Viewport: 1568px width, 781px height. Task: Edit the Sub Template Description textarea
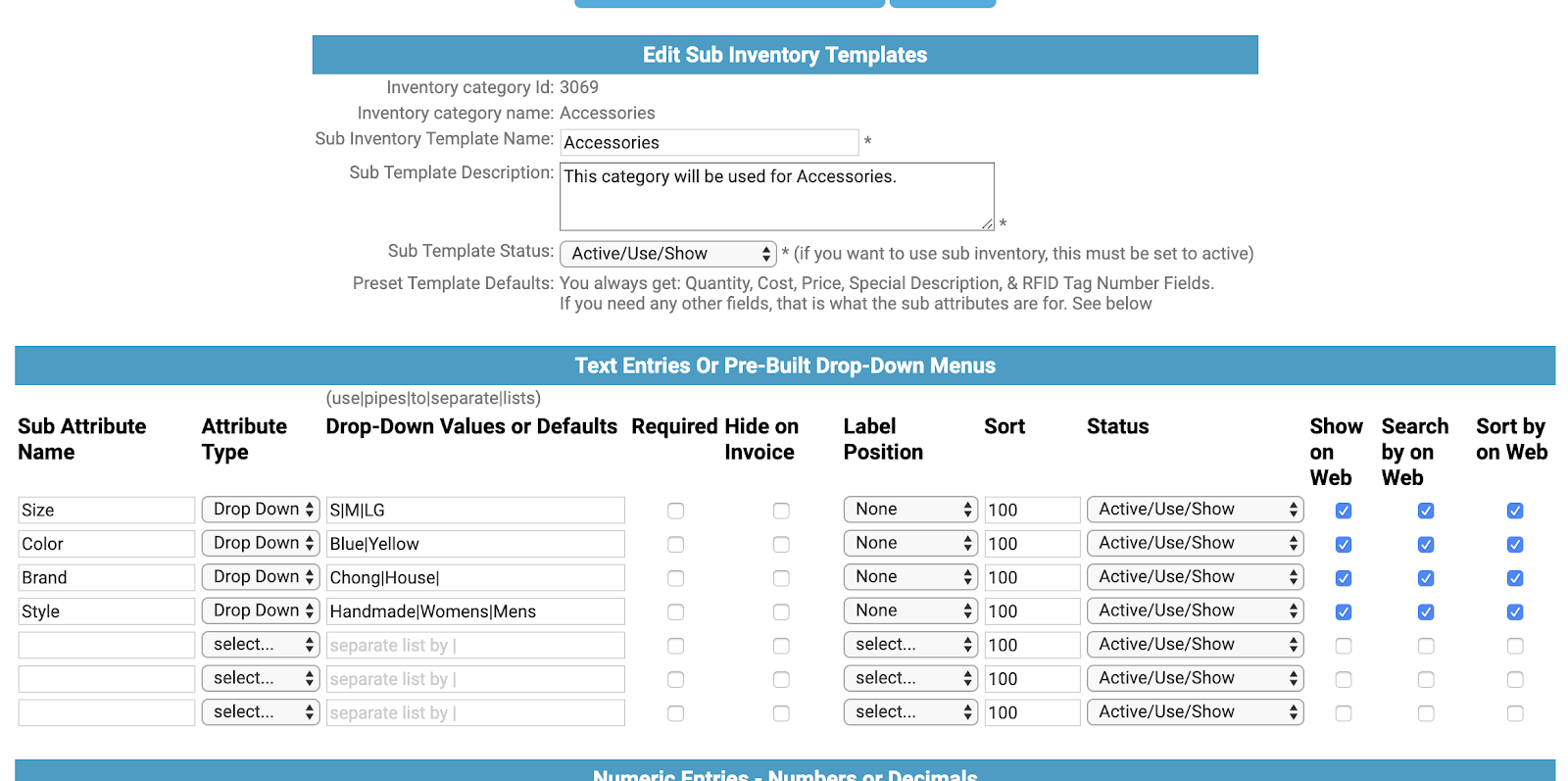pyautogui.click(x=777, y=197)
